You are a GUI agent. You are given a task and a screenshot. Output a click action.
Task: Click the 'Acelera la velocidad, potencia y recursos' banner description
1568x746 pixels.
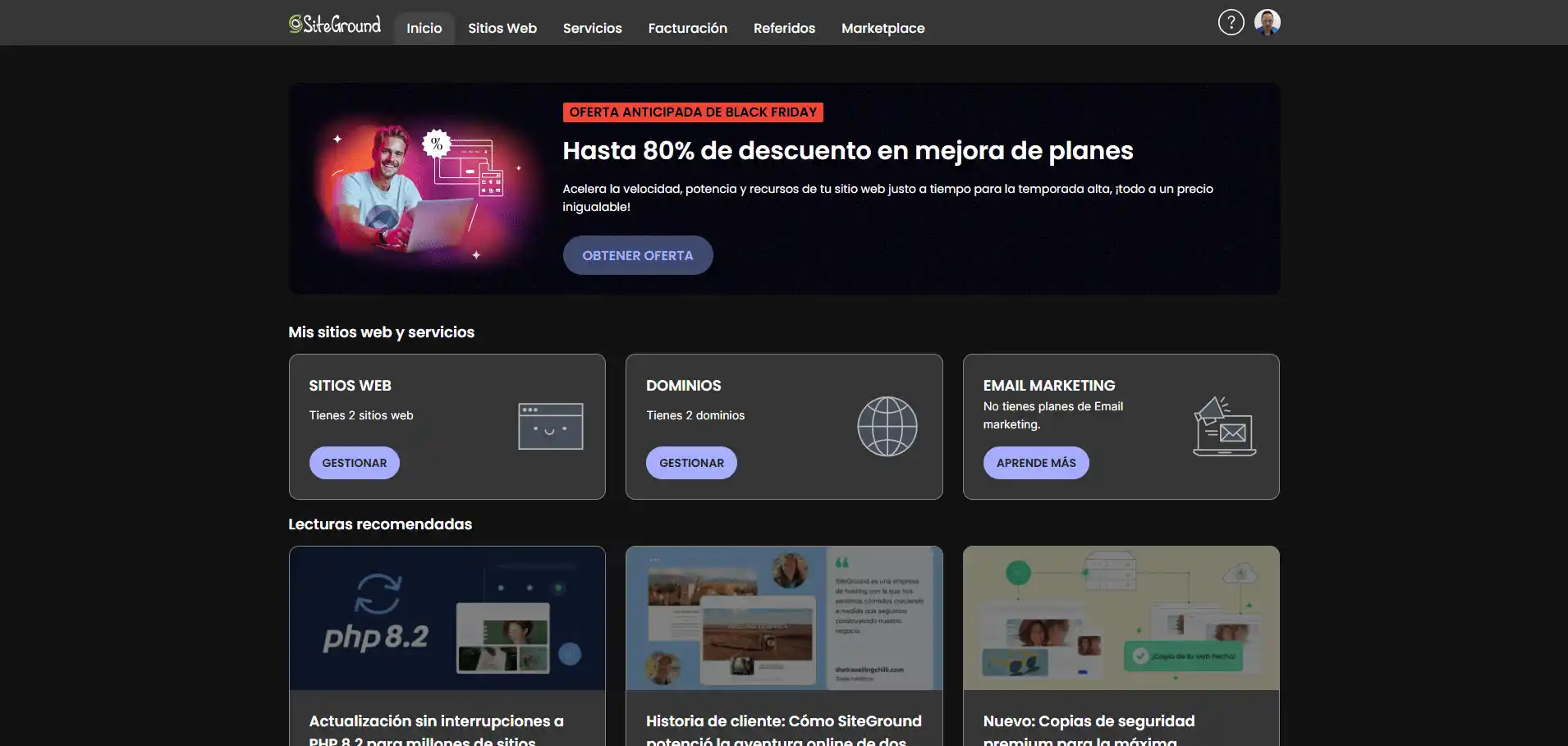click(887, 198)
